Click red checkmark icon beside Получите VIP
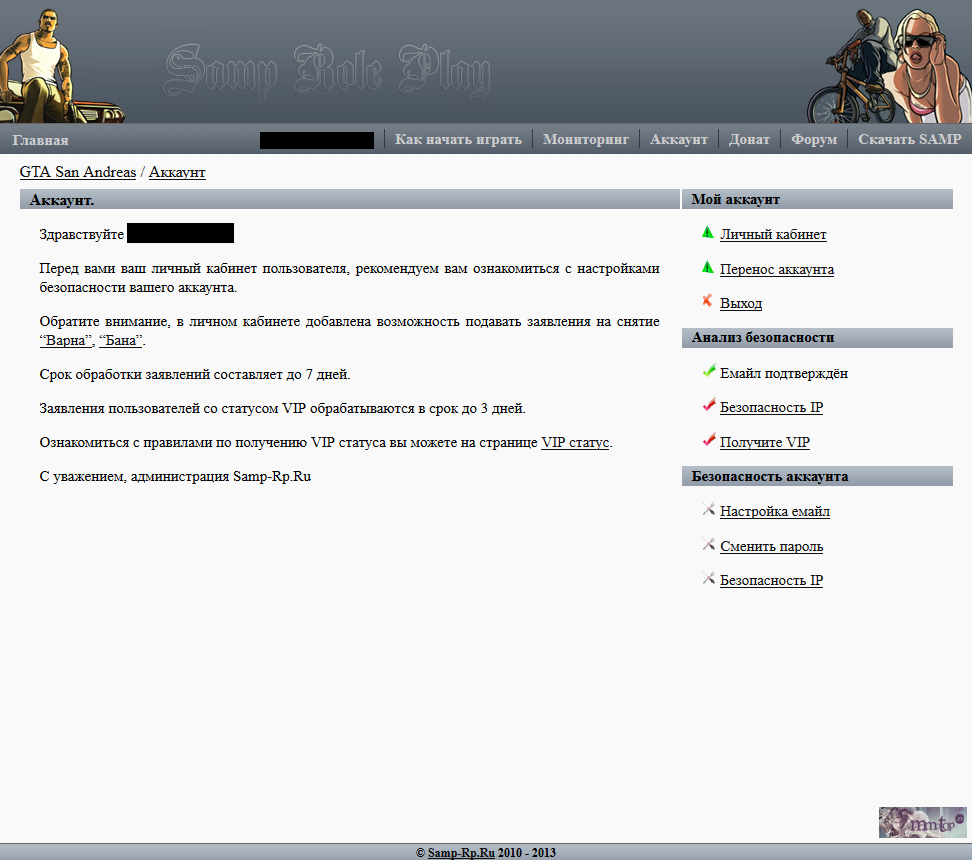Screen dimensions: 972x861 pyautogui.click(x=708, y=440)
